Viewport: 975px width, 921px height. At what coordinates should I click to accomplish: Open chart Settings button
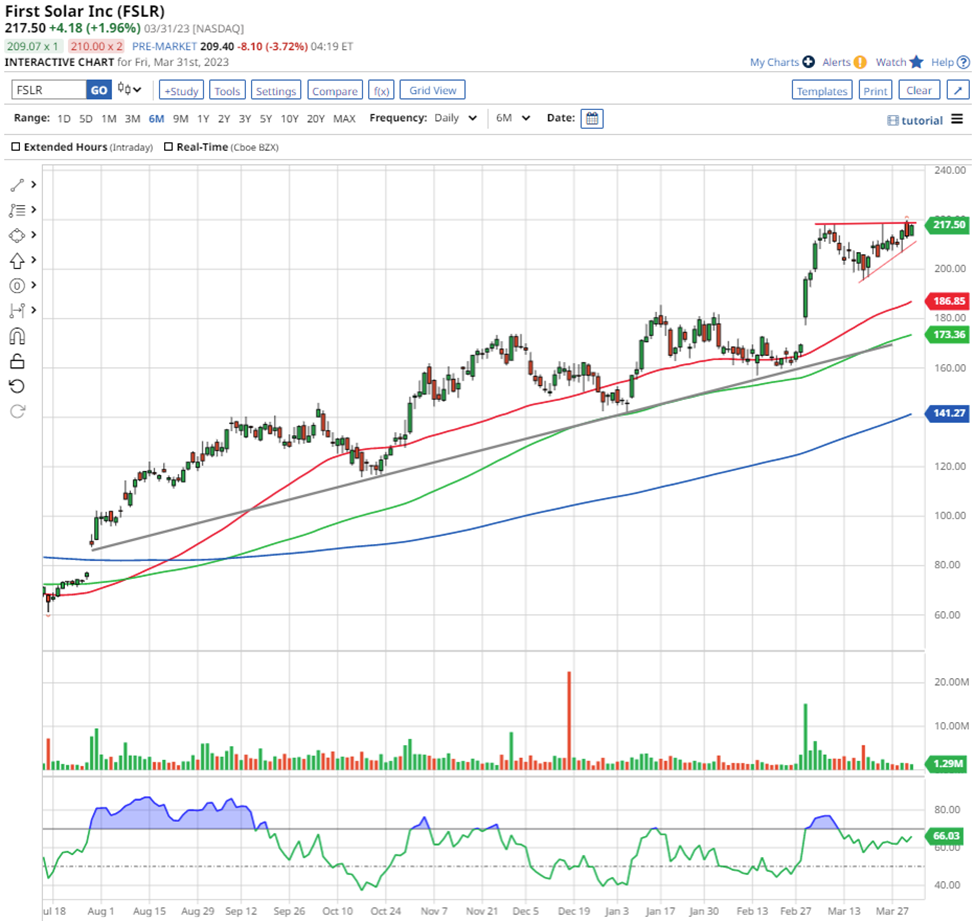point(275,90)
